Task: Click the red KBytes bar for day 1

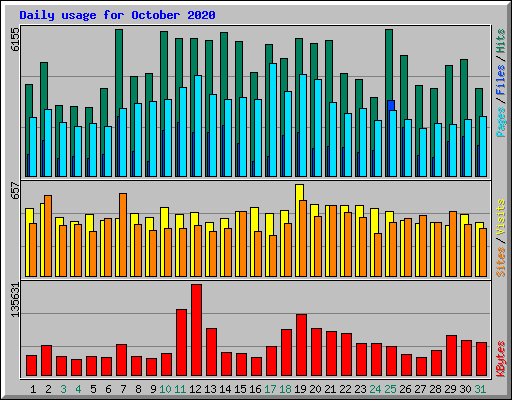Action: pyautogui.click(x=31, y=365)
